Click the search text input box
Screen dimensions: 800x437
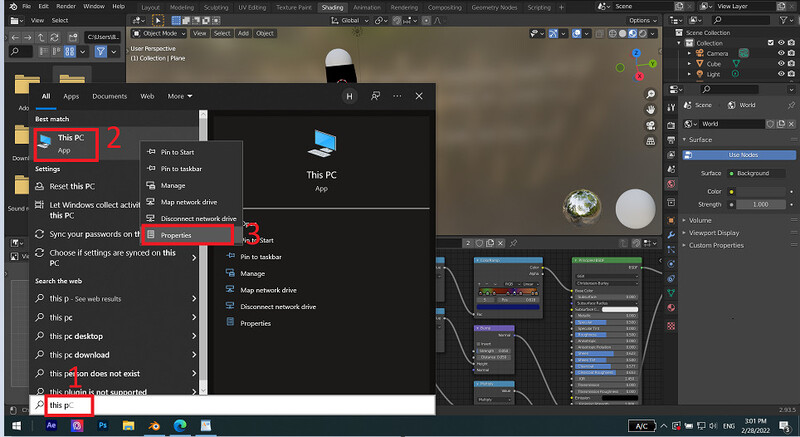click(x=232, y=405)
